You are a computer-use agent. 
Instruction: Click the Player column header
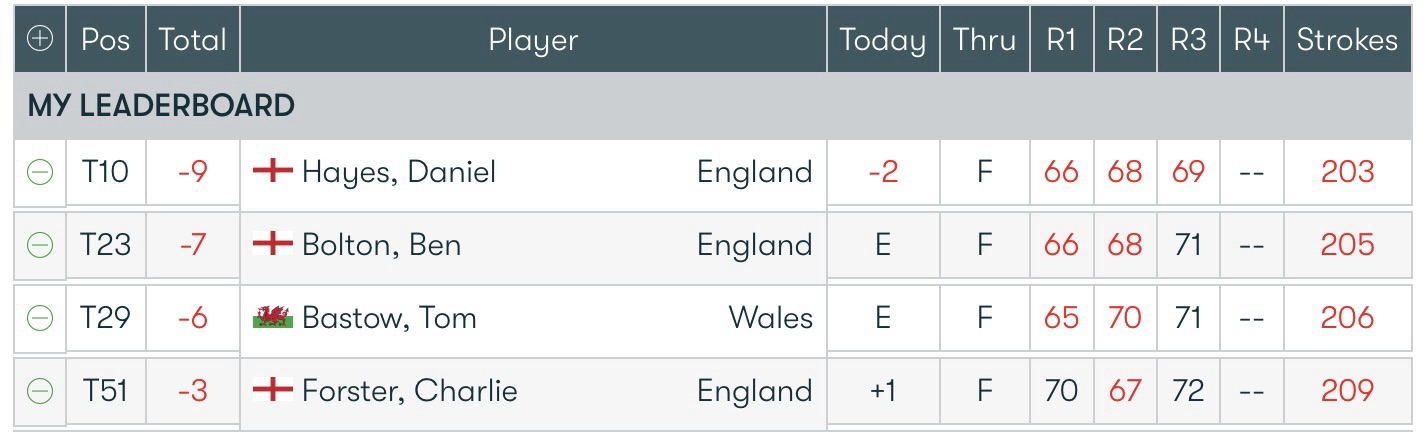pyautogui.click(x=533, y=40)
